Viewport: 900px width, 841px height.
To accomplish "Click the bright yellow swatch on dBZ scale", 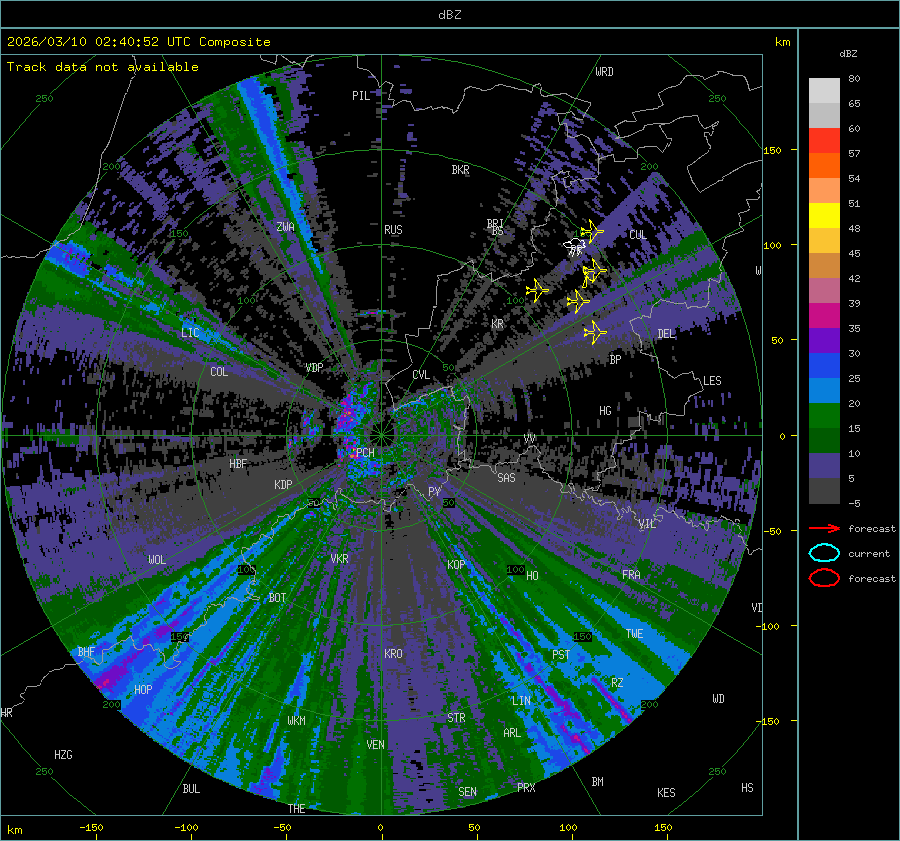I will (x=824, y=215).
